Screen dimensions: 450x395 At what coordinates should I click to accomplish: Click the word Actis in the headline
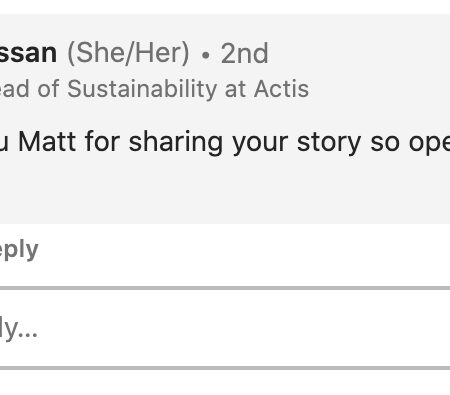click(281, 89)
